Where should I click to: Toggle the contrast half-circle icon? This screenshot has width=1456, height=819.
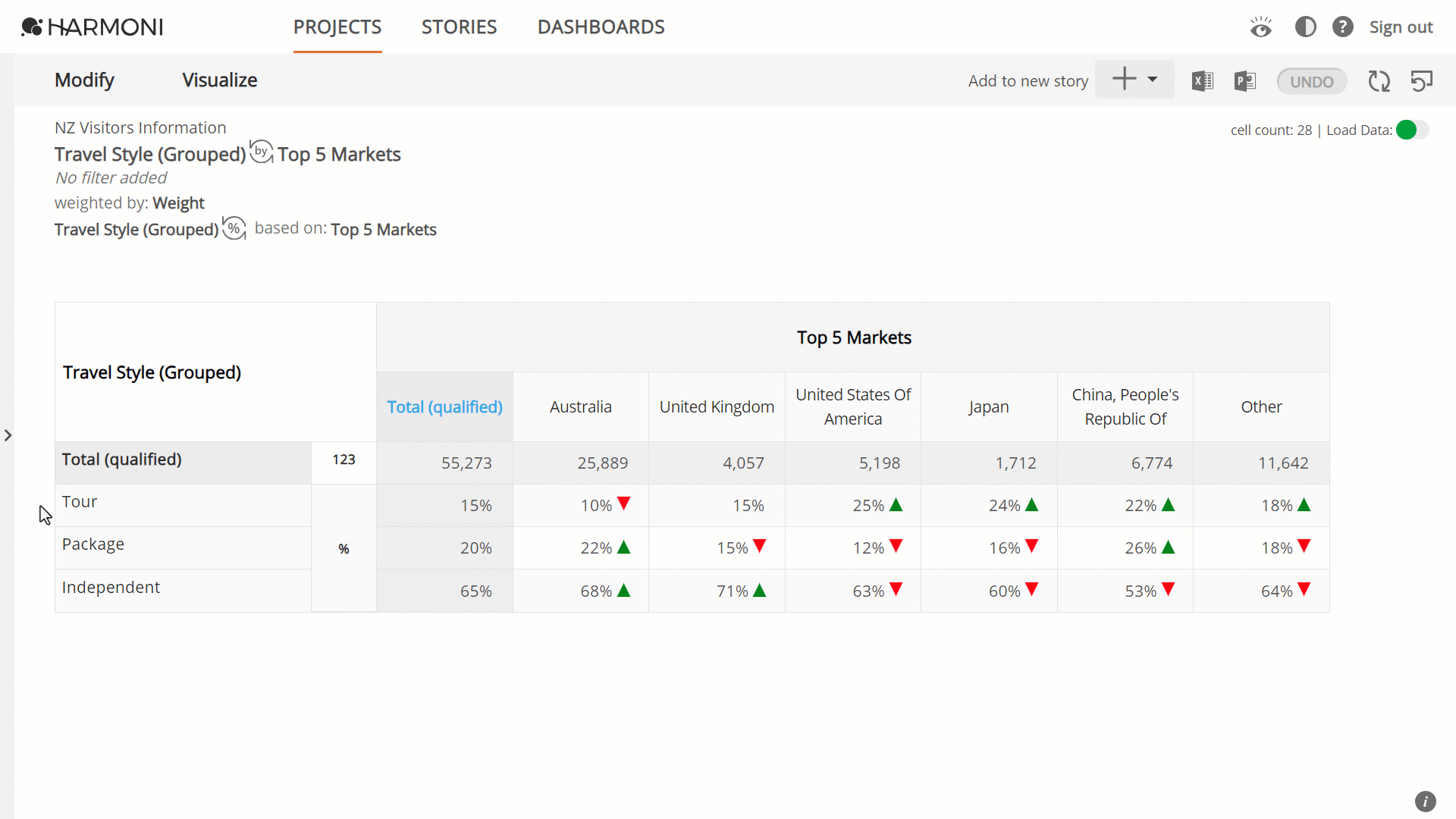point(1305,27)
